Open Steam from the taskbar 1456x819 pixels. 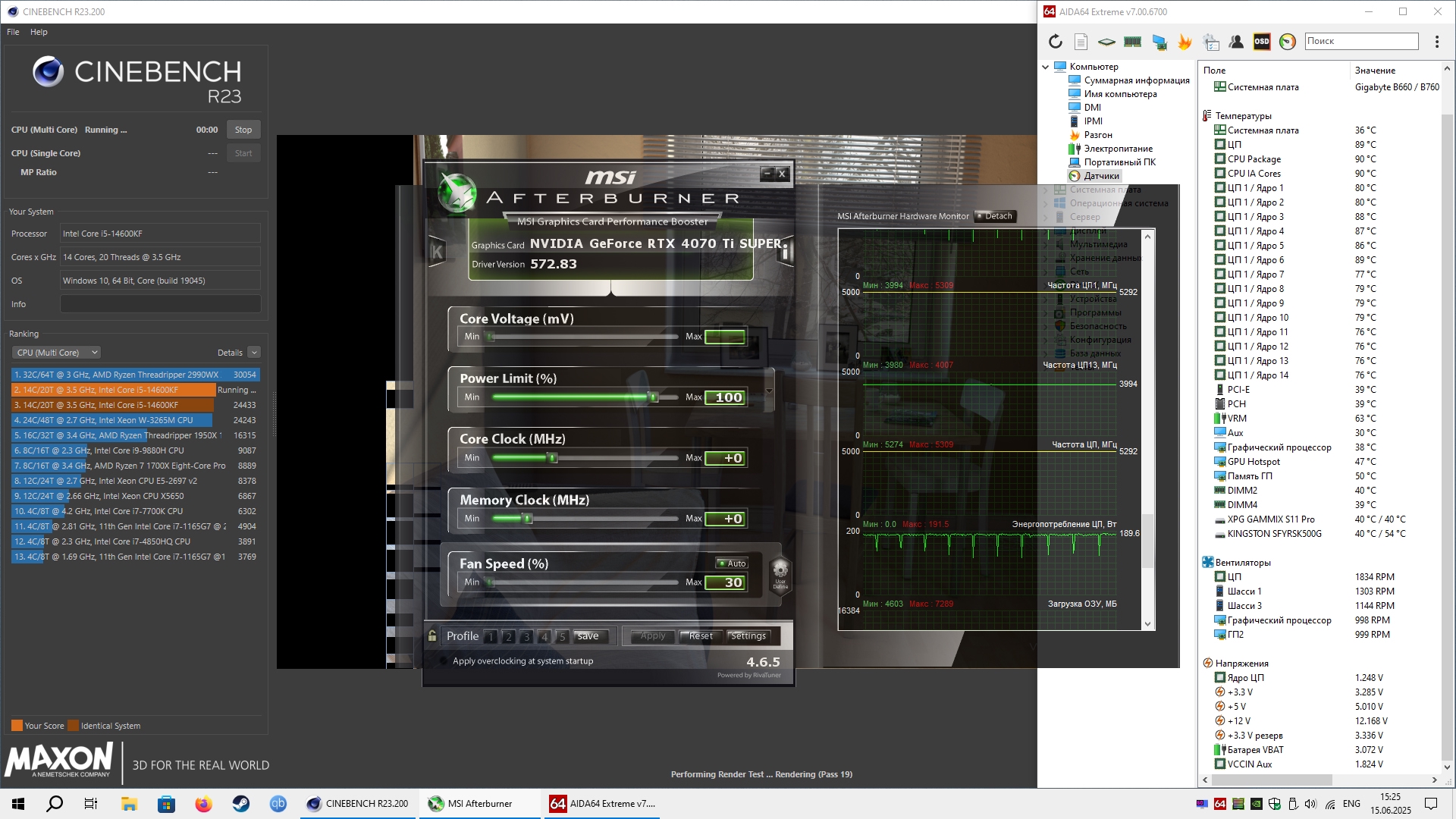[x=241, y=804]
